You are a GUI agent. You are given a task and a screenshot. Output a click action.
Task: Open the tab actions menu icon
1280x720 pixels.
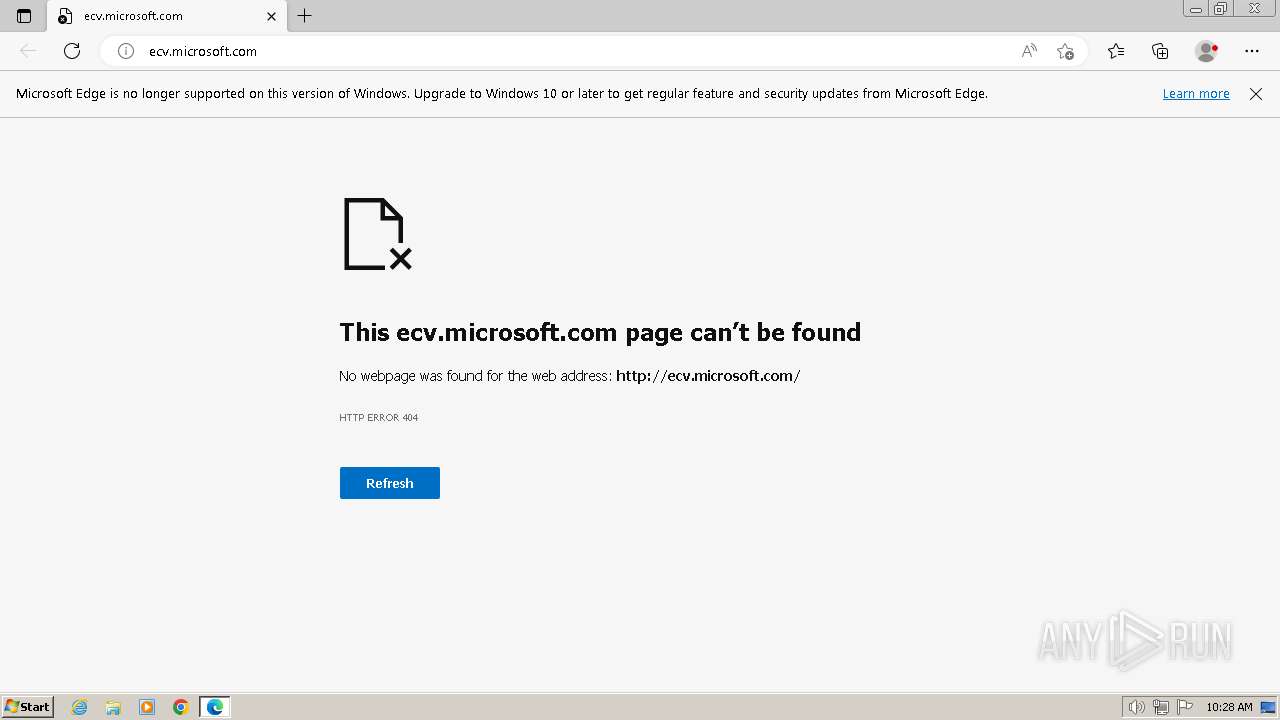(x=24, y=16)
